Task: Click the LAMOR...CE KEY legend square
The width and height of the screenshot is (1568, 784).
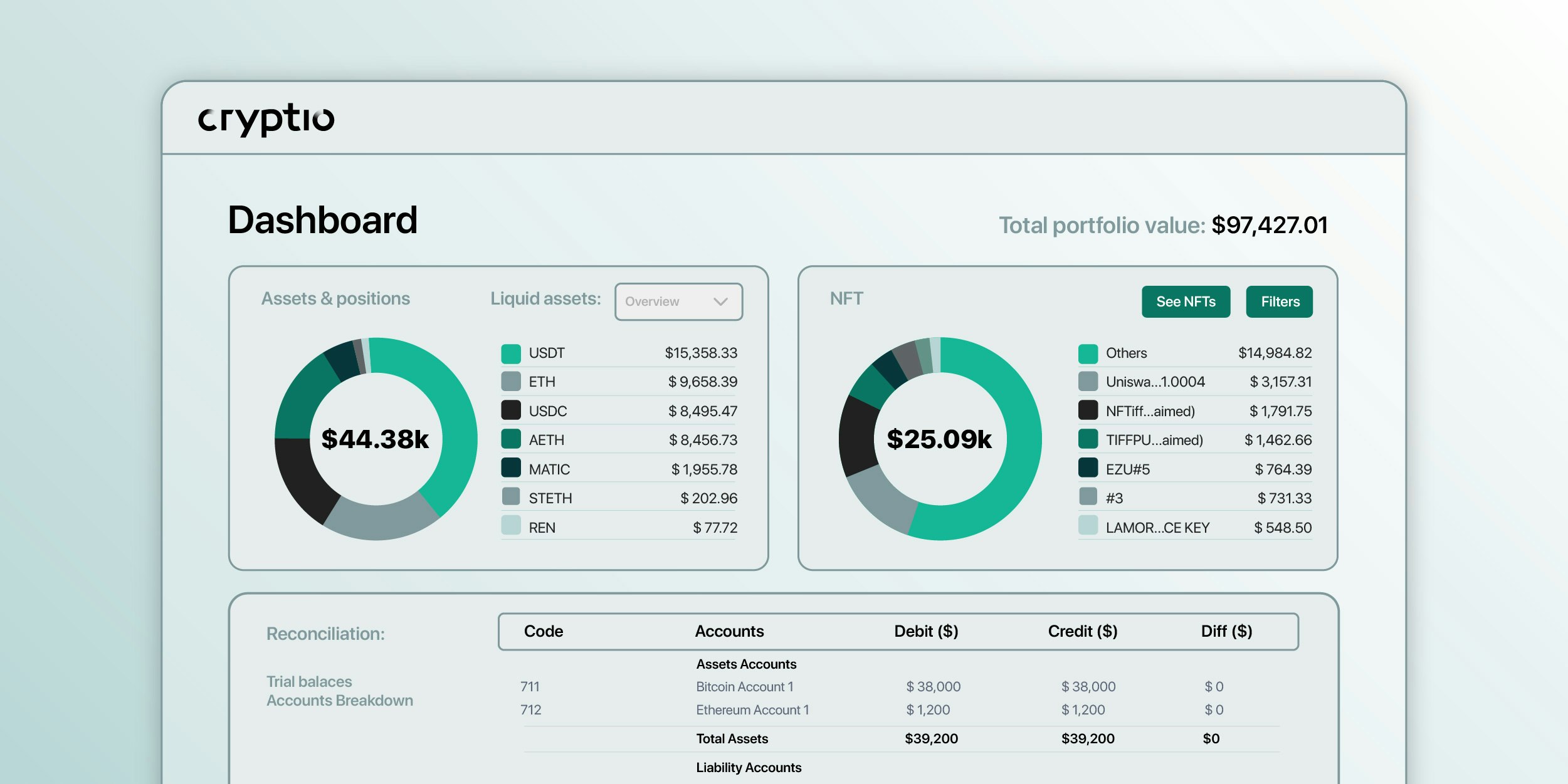Action: tap(1088, 526)
